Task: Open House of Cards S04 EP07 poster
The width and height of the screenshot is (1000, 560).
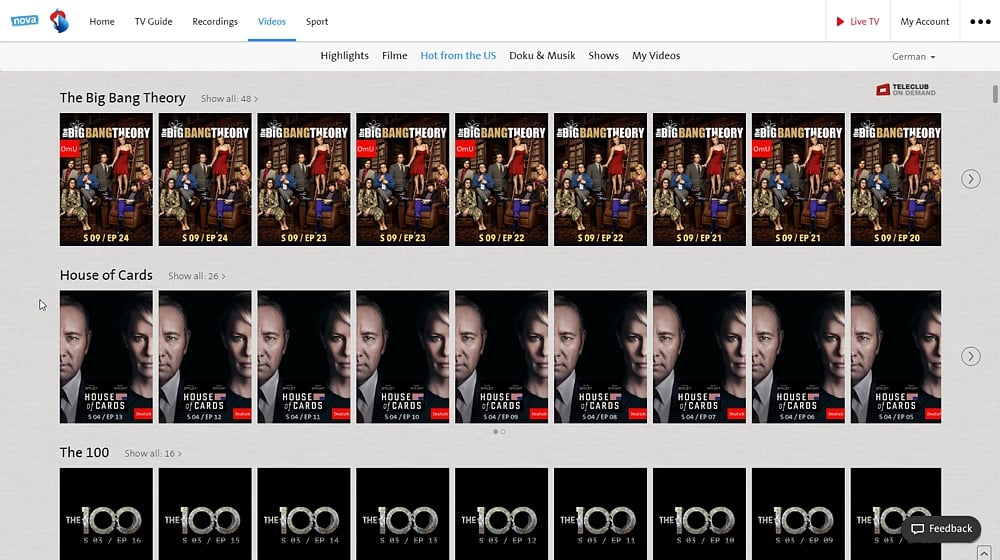Action: (699, 357)
